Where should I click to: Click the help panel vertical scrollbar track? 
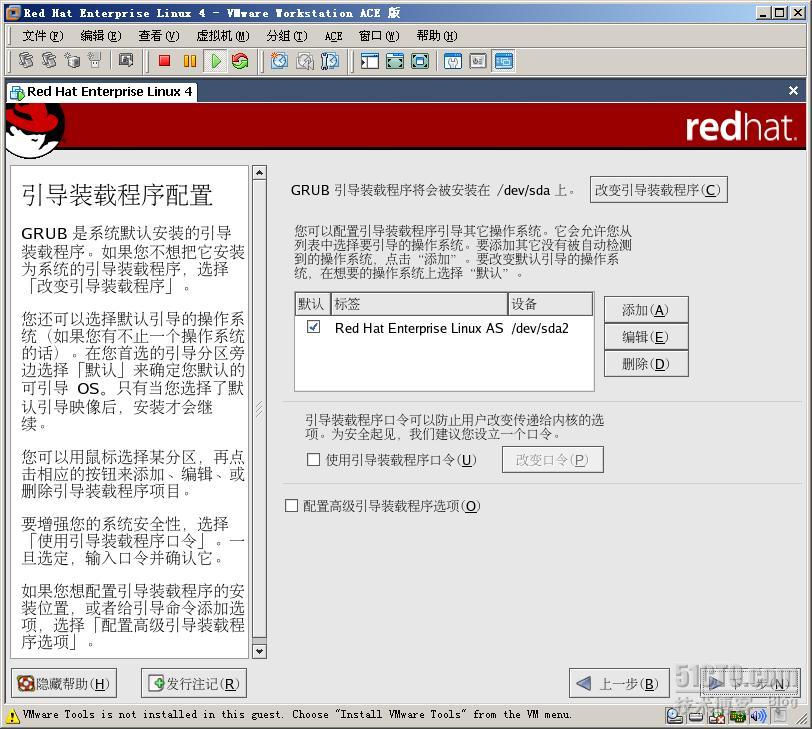tap(259, 412)
